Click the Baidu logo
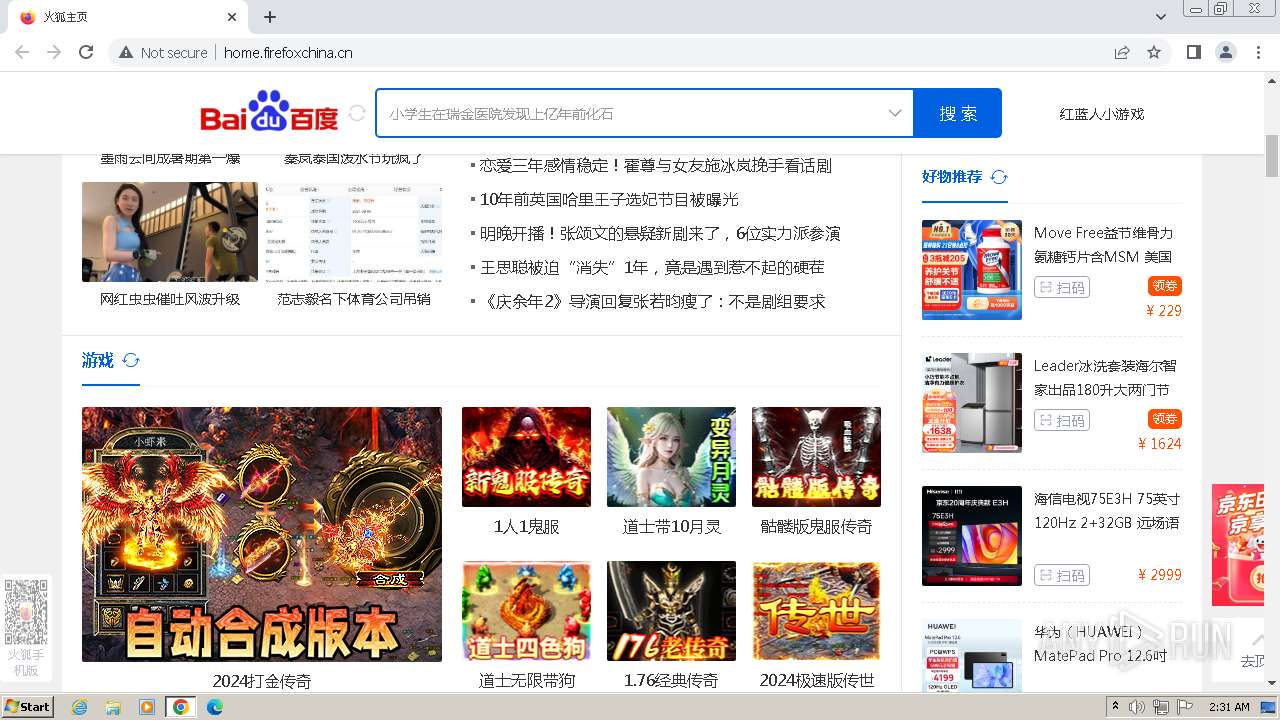1280x720 pixels. [270, 113]
